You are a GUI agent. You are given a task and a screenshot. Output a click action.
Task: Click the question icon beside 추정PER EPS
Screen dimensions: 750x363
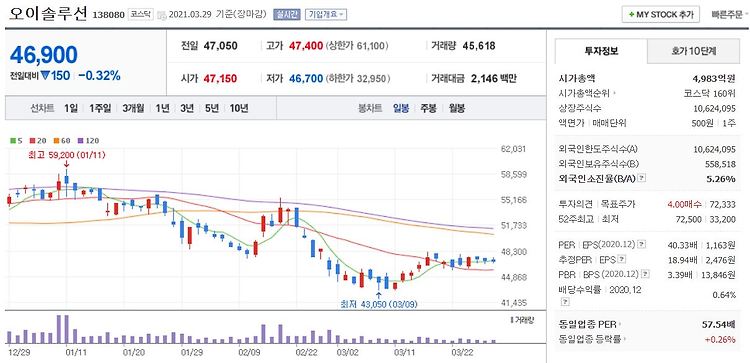[x=621, y=259]
